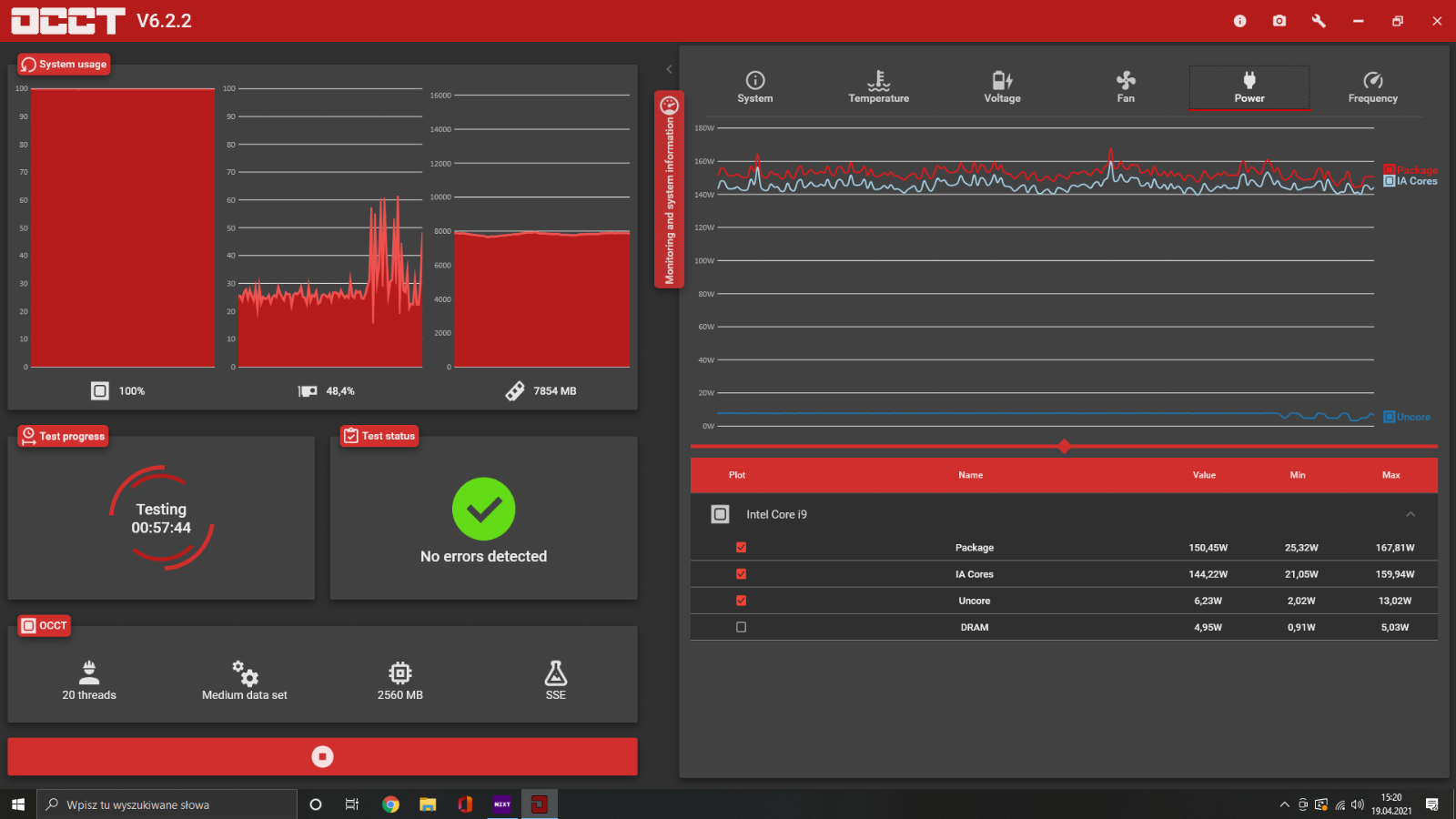Click the Test progress panel label

click(x=63, y=436)
